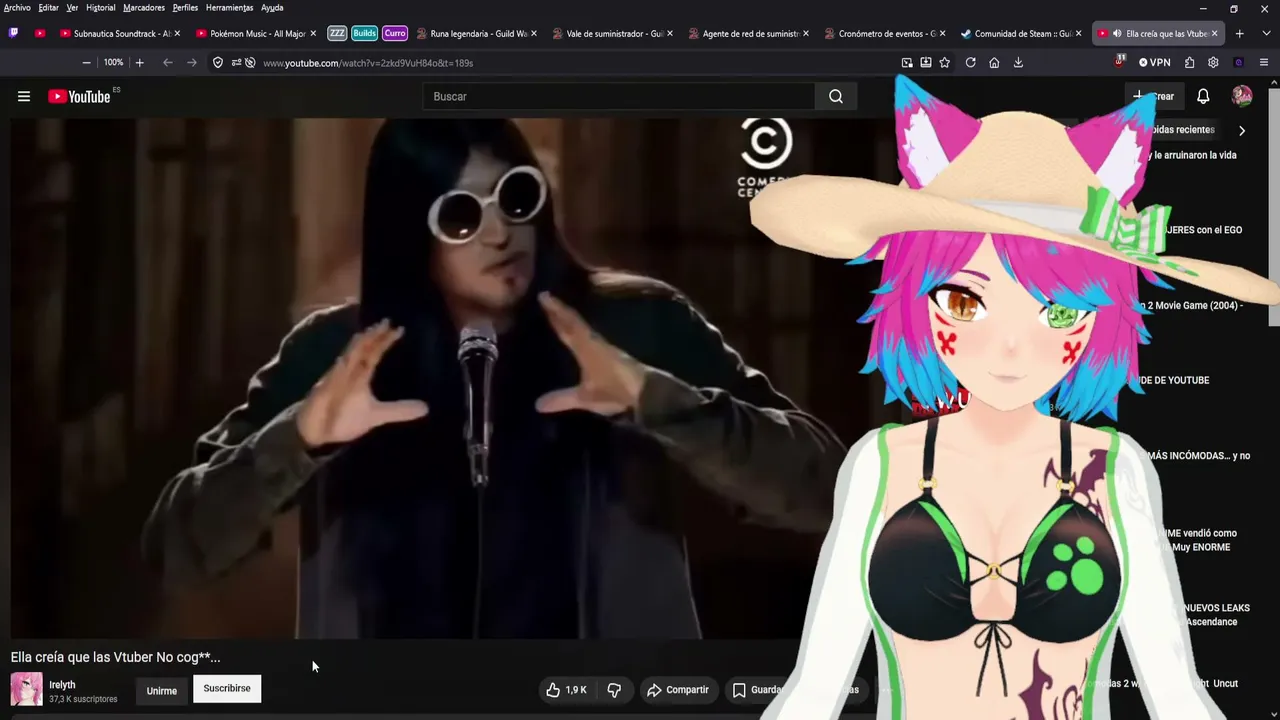The height and width of the screenshot is (720, 1280).
Task: Go to the browser home page
Action: point(994,62)
